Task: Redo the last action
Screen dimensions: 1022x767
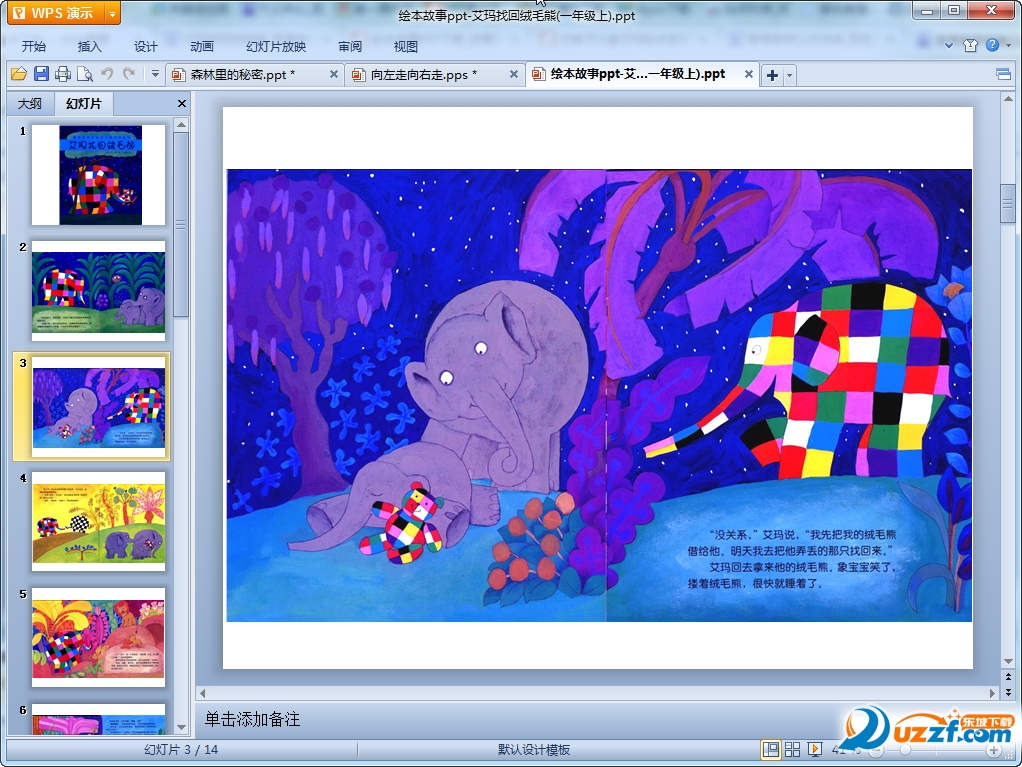Action: click(129, 74)
